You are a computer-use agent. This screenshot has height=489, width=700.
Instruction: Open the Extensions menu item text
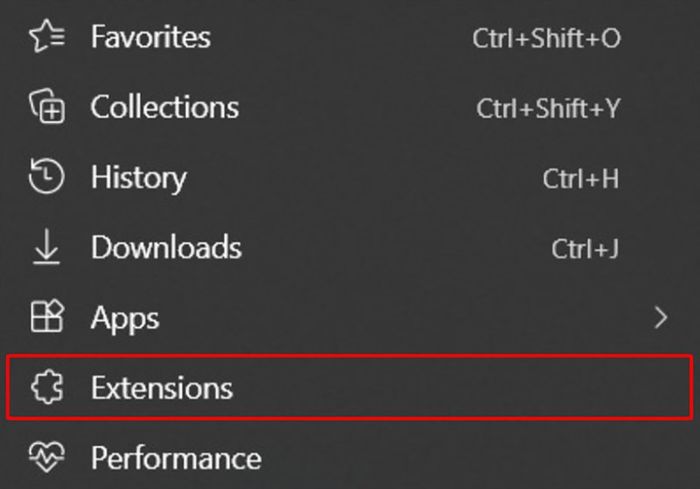point(161,388)
